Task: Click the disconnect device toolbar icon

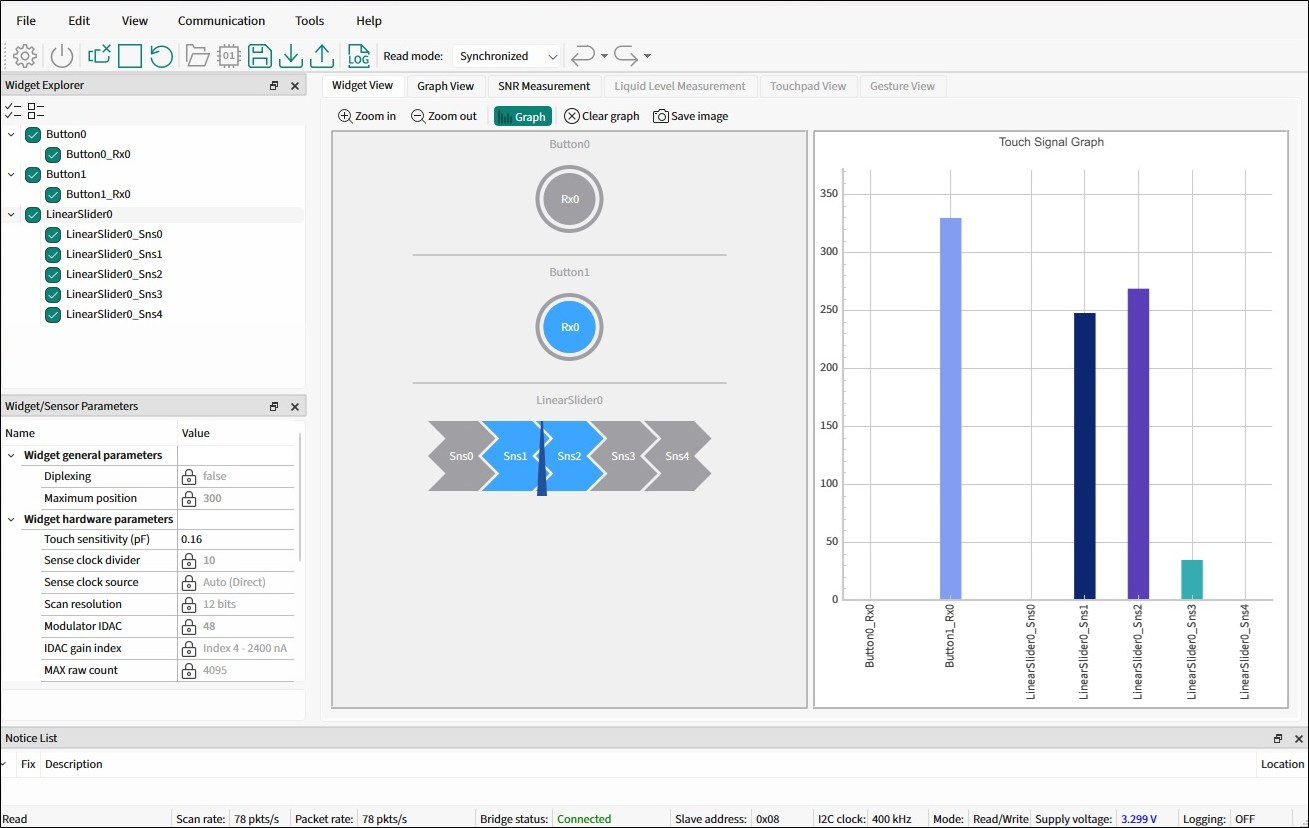Action: click(99, 56)
